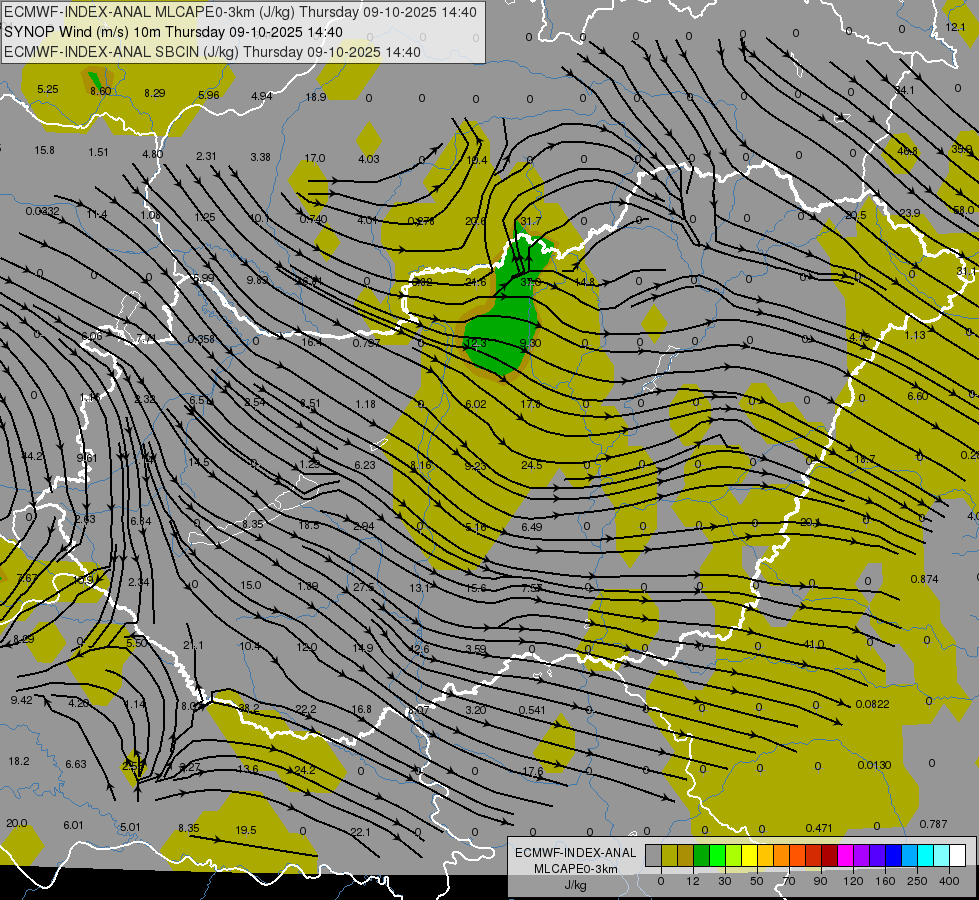Click the MLCAPE0-3km layer title line
This screenshot has height=900, width=979.
coord(240,12)
